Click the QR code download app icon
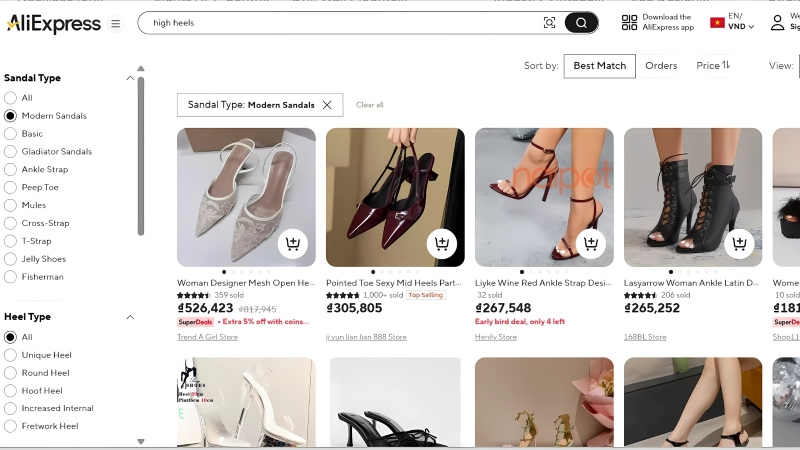The height and width of the screenshot is (450, 800). point(629,23)
